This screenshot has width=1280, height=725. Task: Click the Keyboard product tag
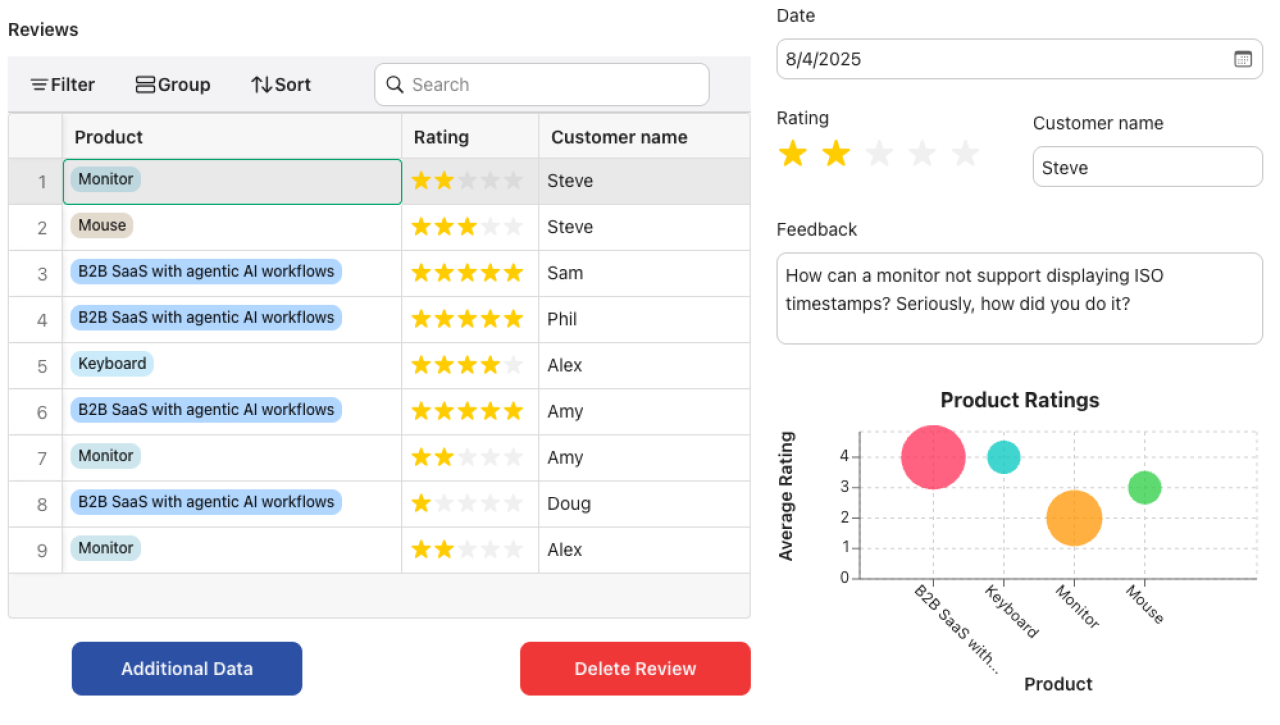tap(112, 364)
